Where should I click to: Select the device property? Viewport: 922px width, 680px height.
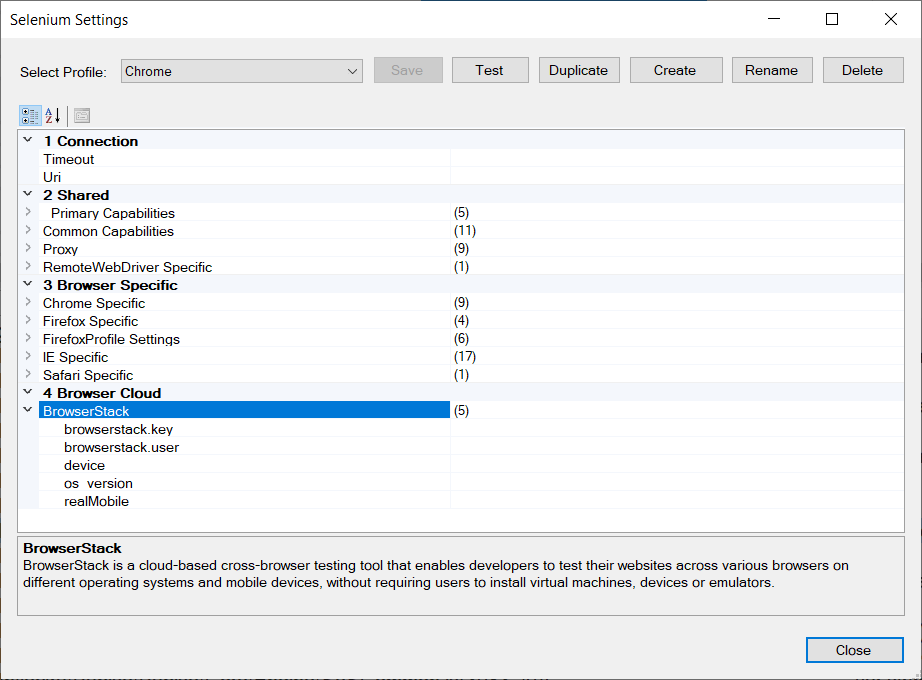pyautogui.click(x=245, y=465)
